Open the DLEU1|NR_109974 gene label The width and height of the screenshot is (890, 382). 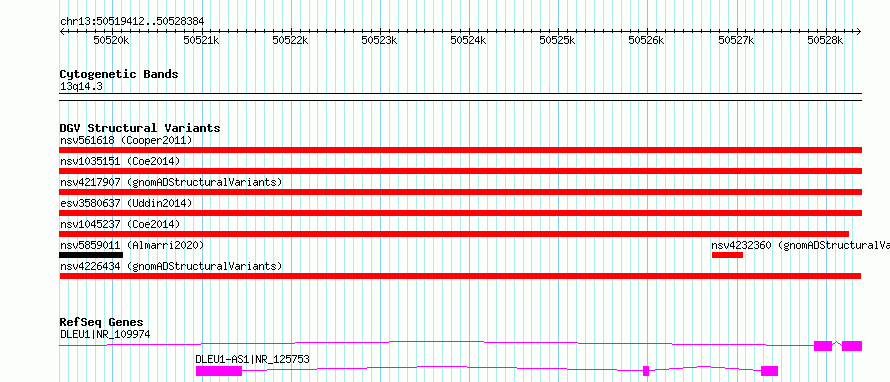(105, 334)
